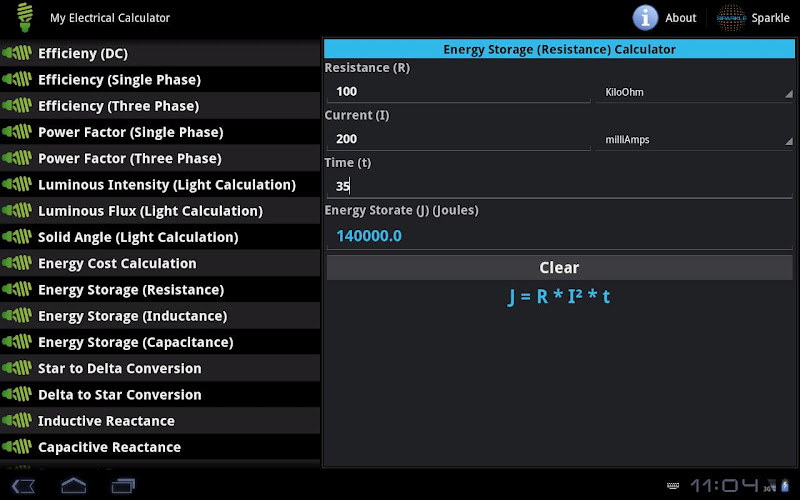800x500 pixels.
Task: Open the About info icon
Action: (x=645, y=18)
